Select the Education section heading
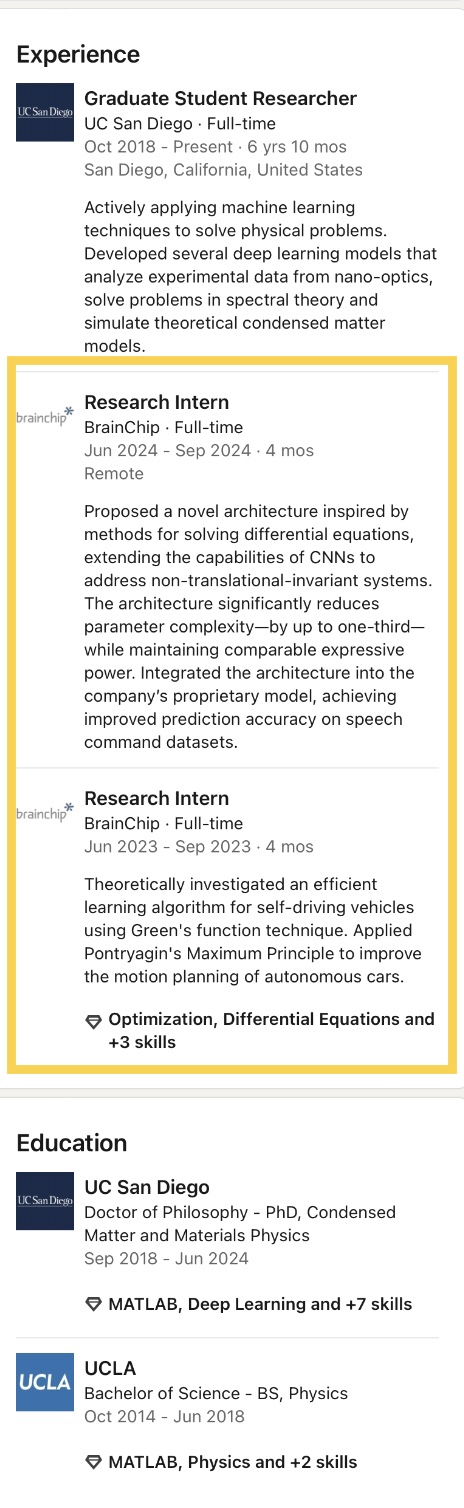The image size is (464, 1508). [x=72, y=1143]
